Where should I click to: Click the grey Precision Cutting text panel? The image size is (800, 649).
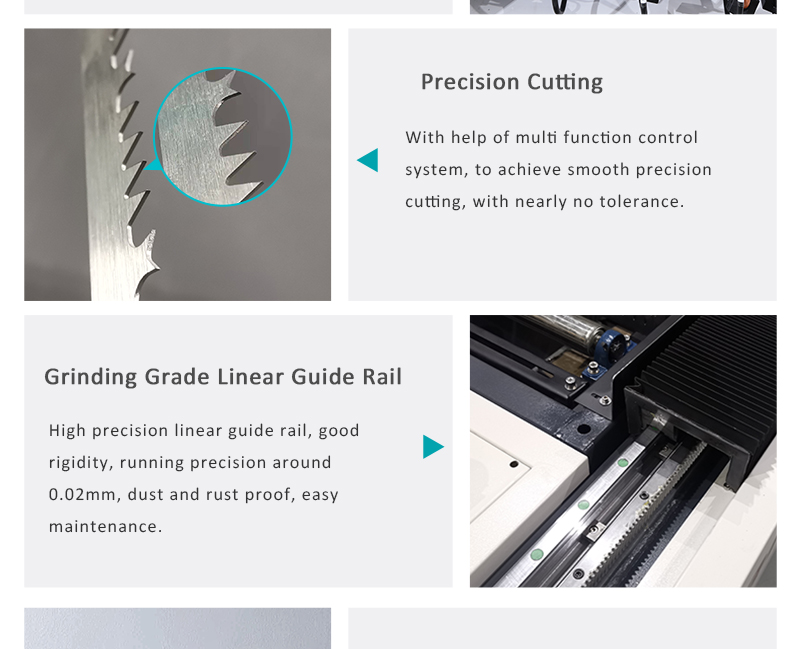[x=562, y=164]
